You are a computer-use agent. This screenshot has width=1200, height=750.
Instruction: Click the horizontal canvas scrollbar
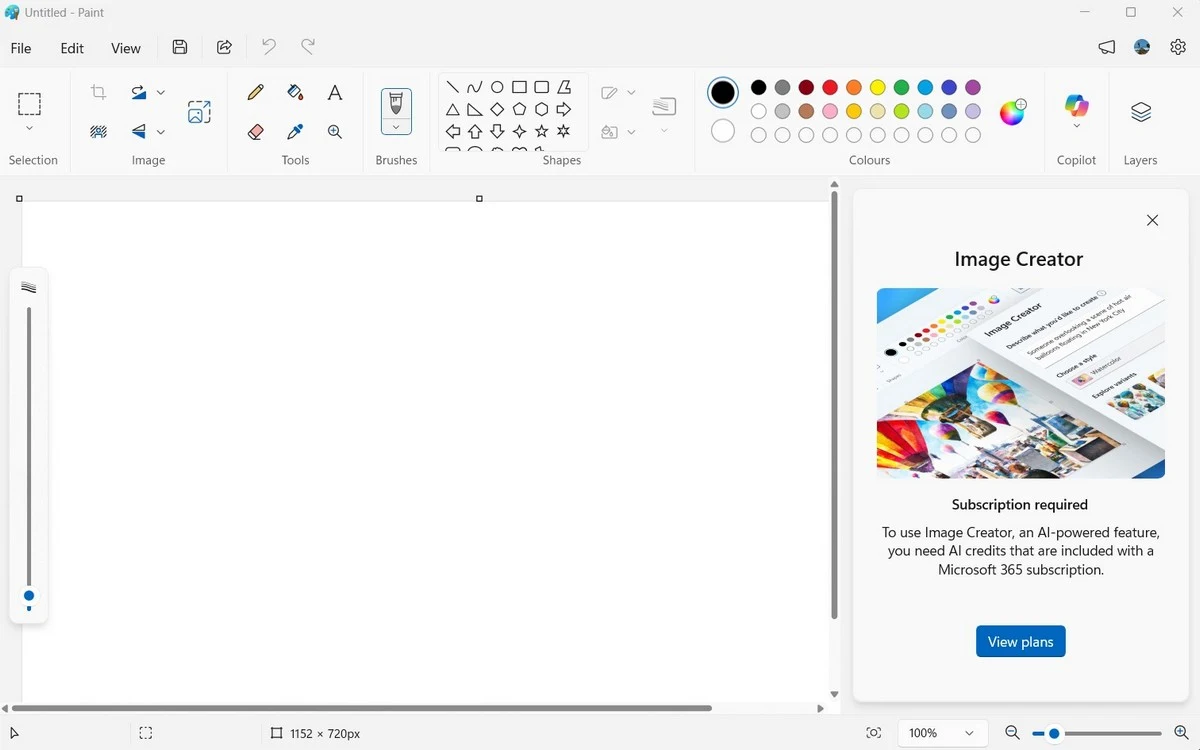tap(362, 708)
